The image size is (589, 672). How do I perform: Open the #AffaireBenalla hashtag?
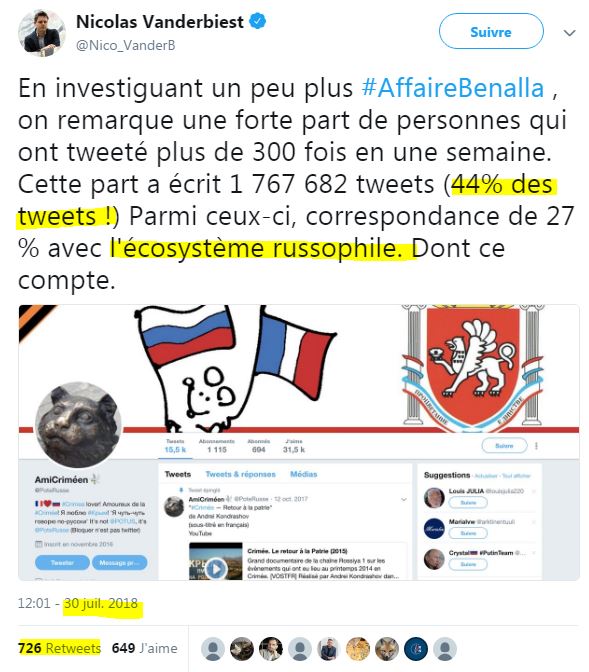[x=453, y=88]
